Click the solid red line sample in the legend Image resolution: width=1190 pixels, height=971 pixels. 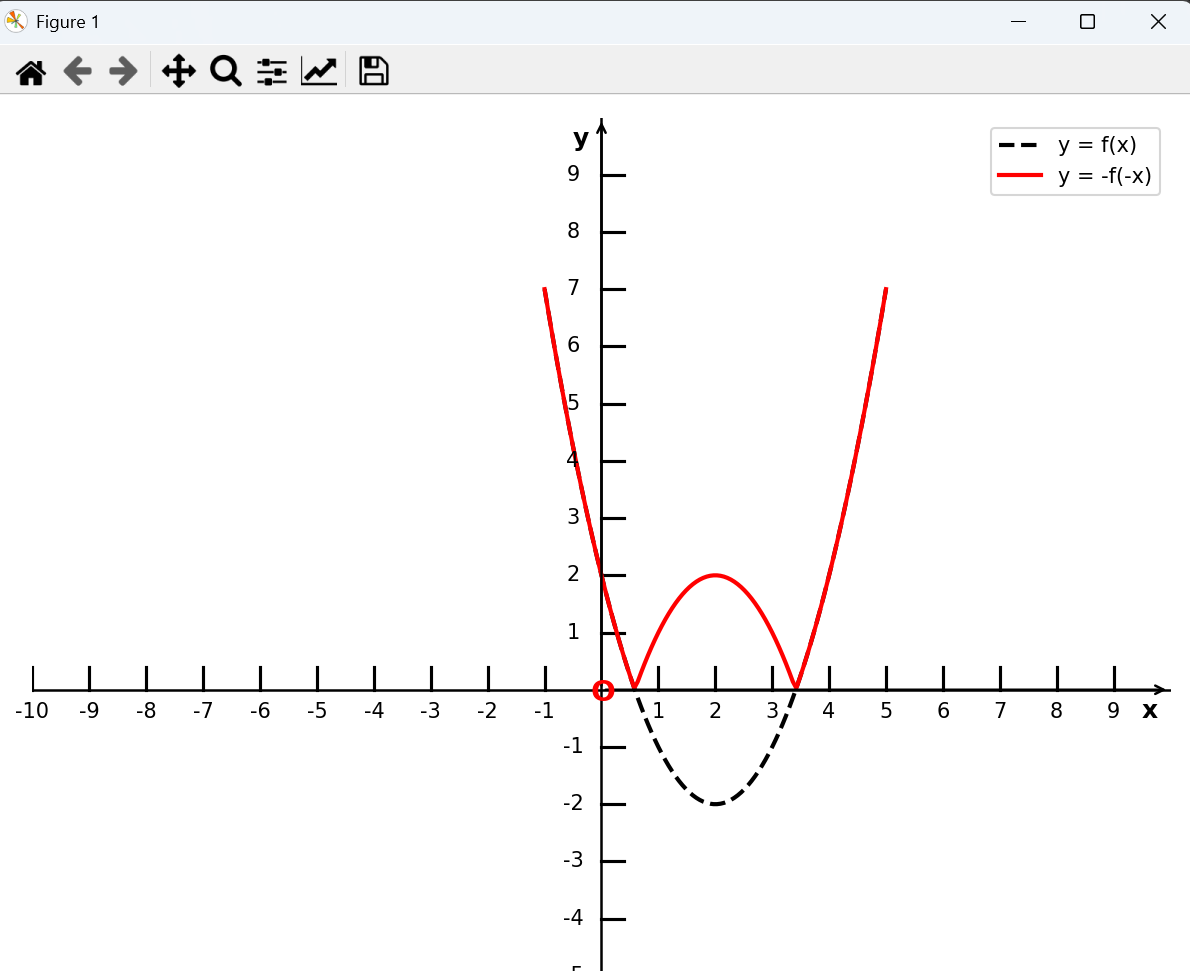point(1020,175)
